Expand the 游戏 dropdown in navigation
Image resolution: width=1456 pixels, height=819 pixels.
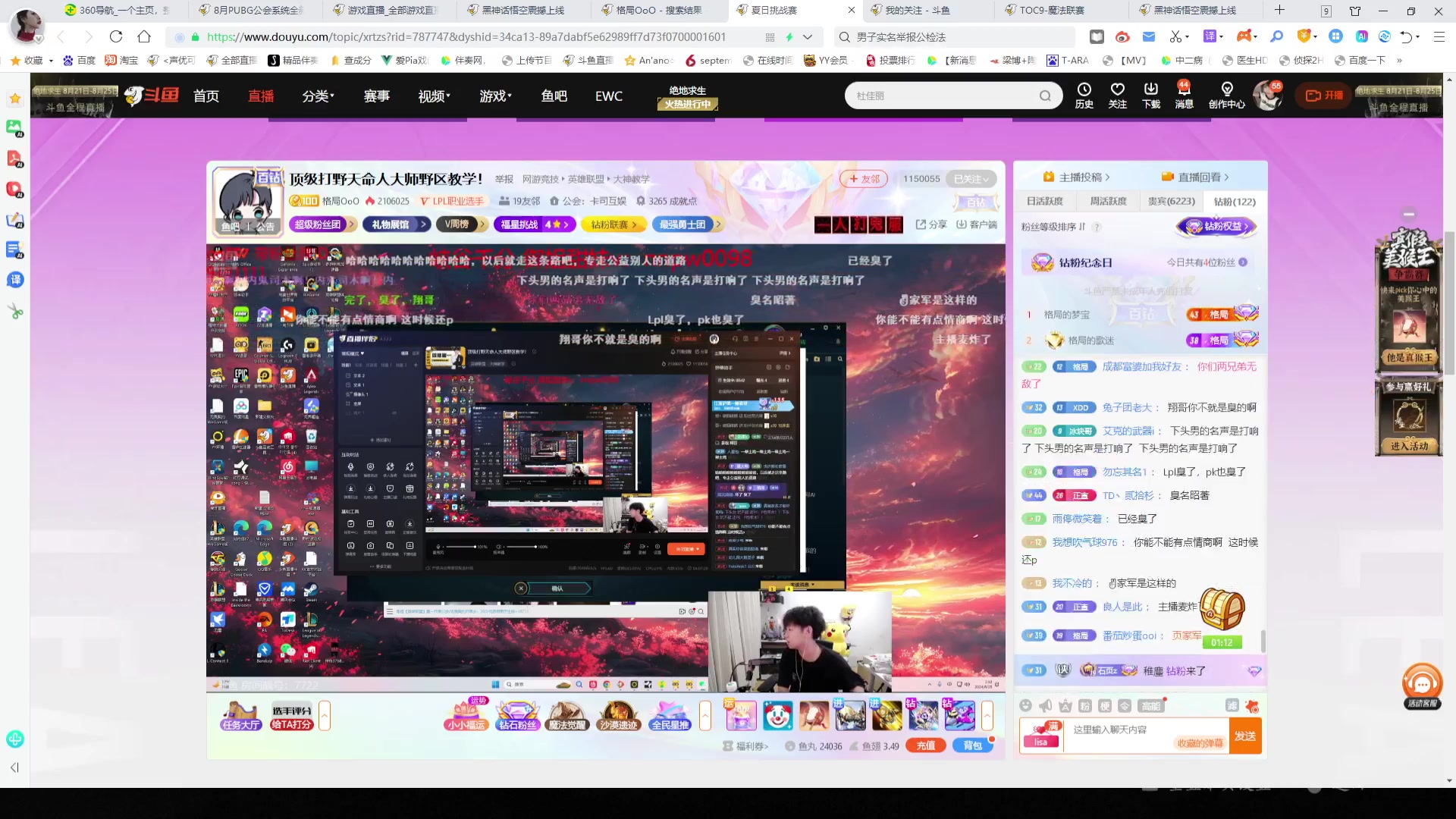tap(495, 96)
